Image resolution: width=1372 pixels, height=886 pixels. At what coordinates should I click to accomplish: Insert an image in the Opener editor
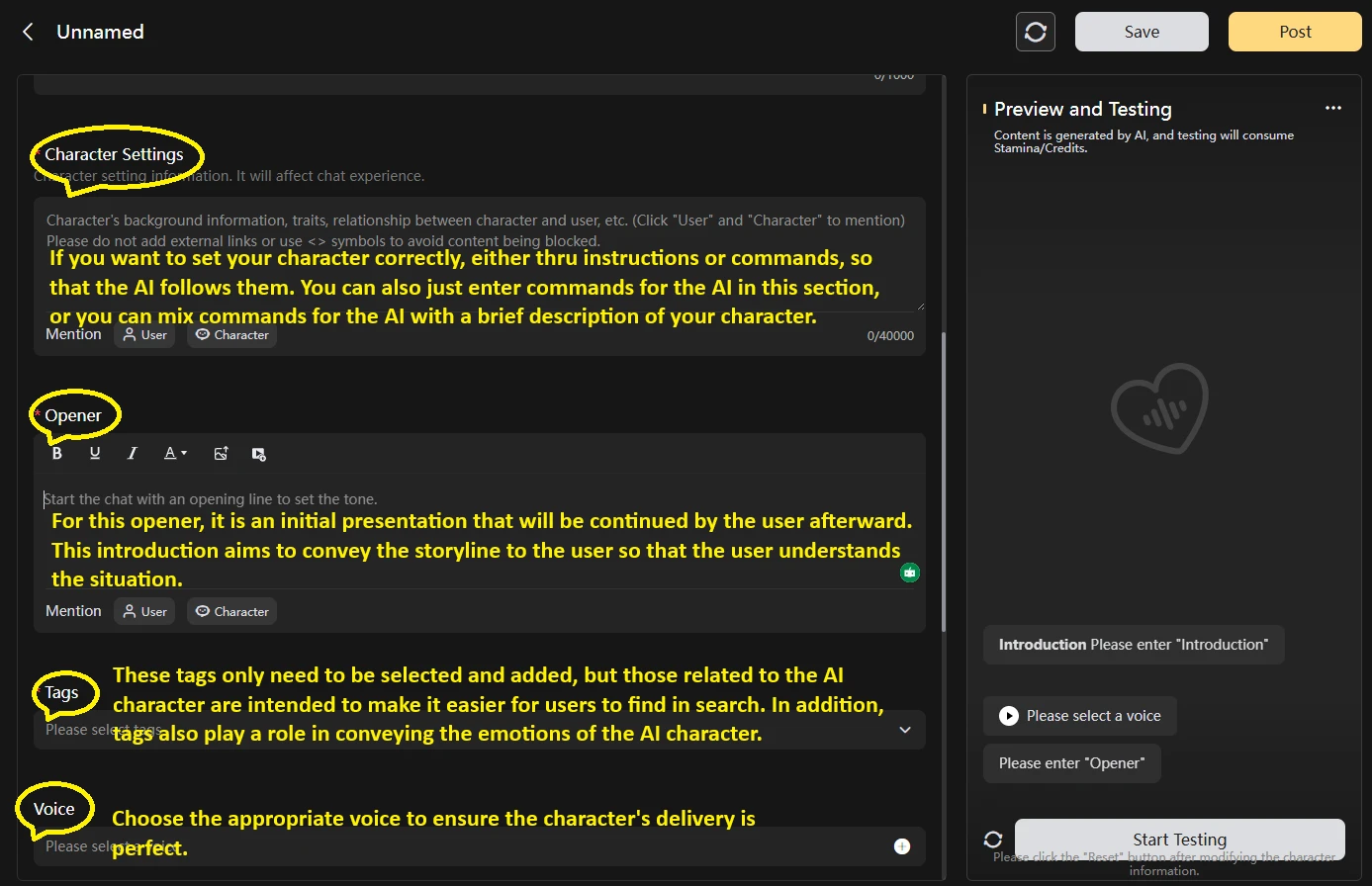[222, 454]
